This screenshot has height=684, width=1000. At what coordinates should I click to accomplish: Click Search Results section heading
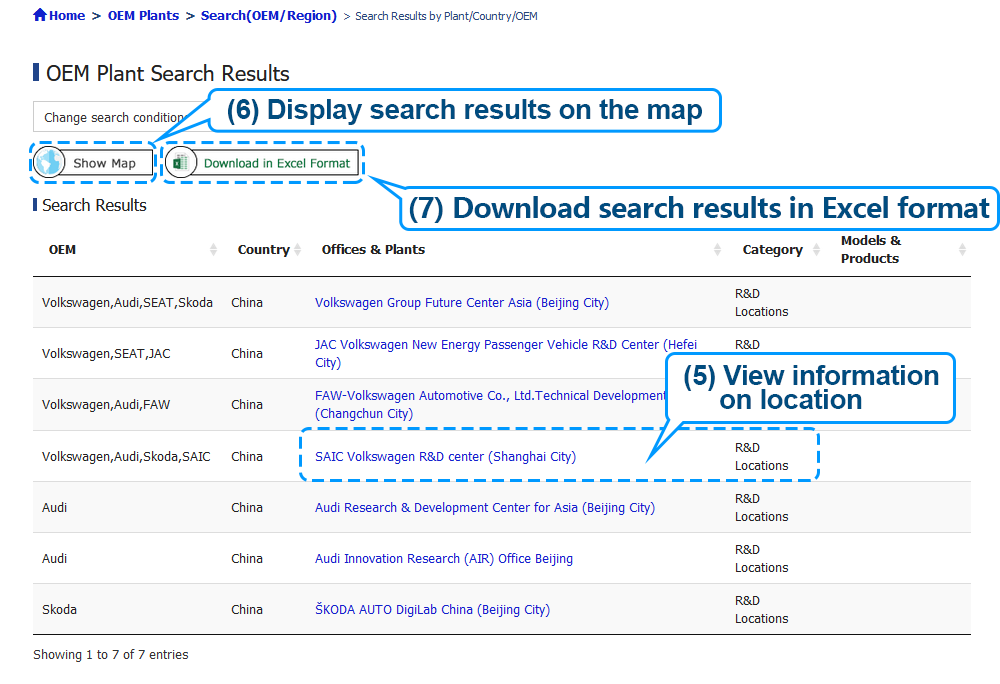pos(94,205)
